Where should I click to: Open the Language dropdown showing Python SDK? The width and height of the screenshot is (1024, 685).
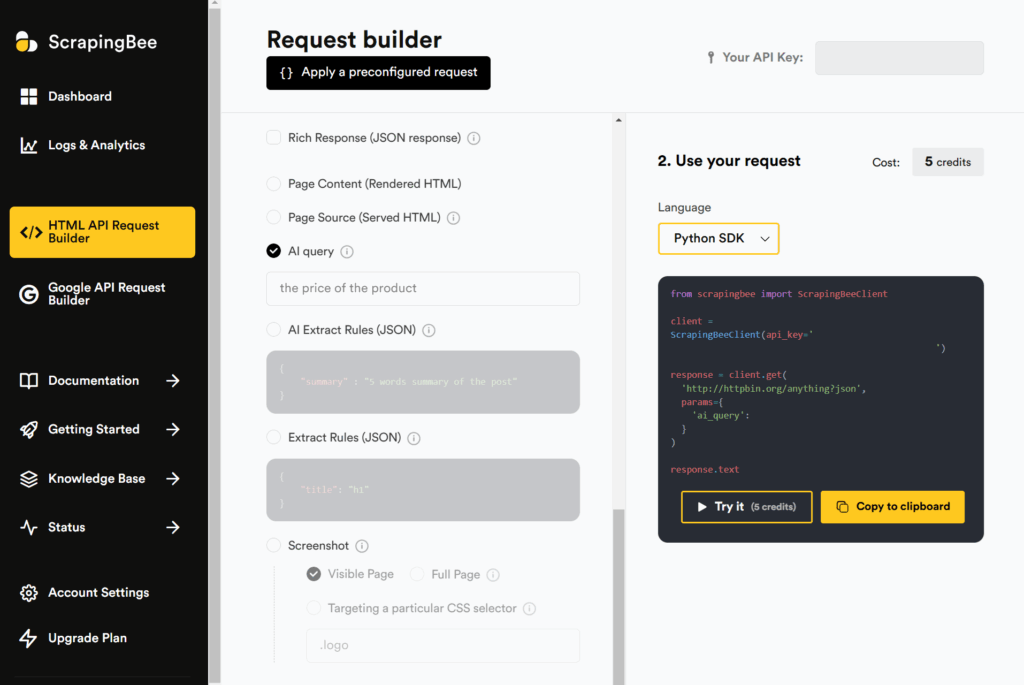pos(718,238)
